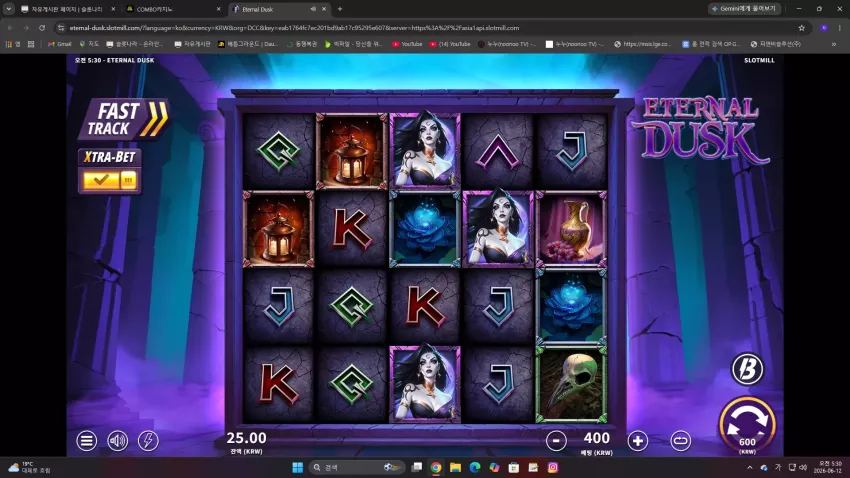Click the SLOTMILL logo text
850x478 pixels.
point(759,60)
